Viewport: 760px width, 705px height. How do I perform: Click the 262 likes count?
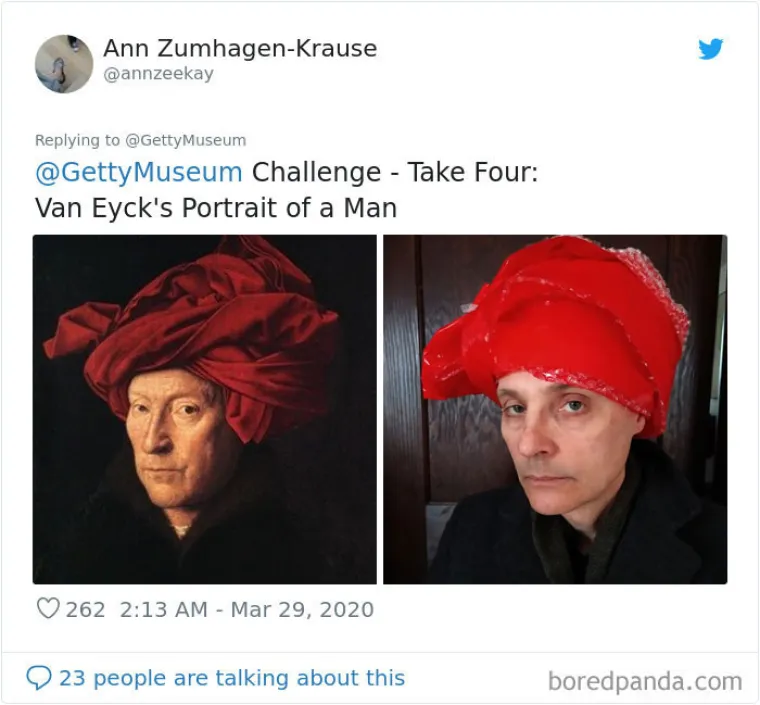pos(85,610)
